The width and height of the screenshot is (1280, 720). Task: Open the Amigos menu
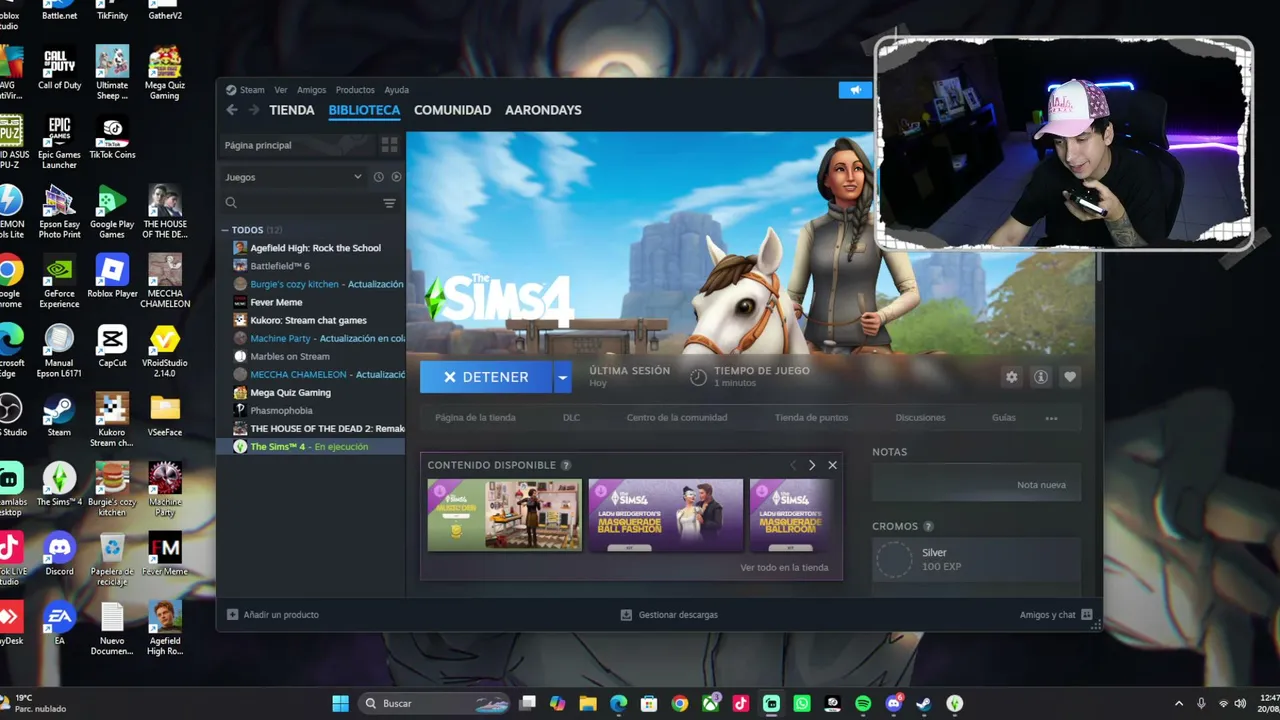coord(311,90)
